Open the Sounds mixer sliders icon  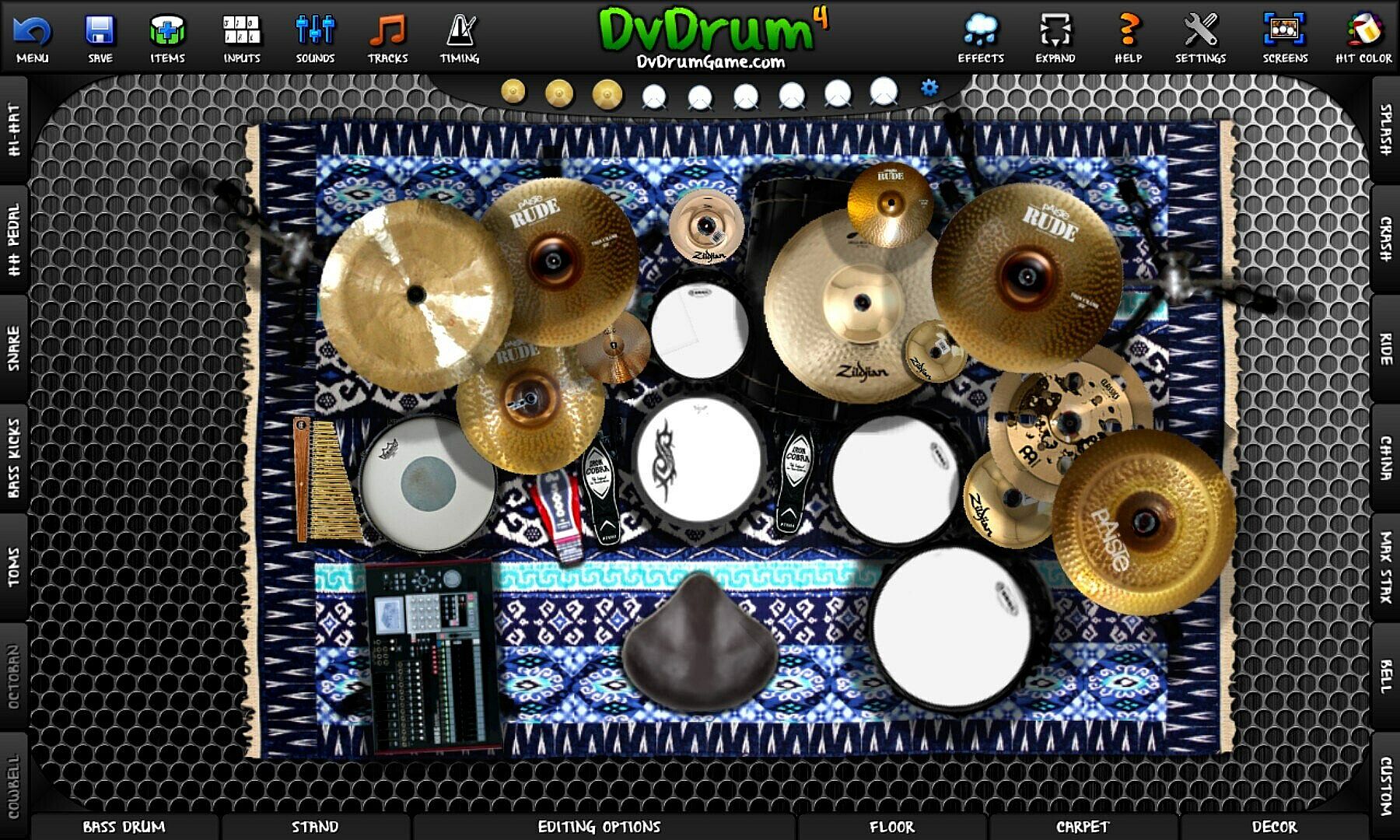pyautogui.click(x=315, y=31)
